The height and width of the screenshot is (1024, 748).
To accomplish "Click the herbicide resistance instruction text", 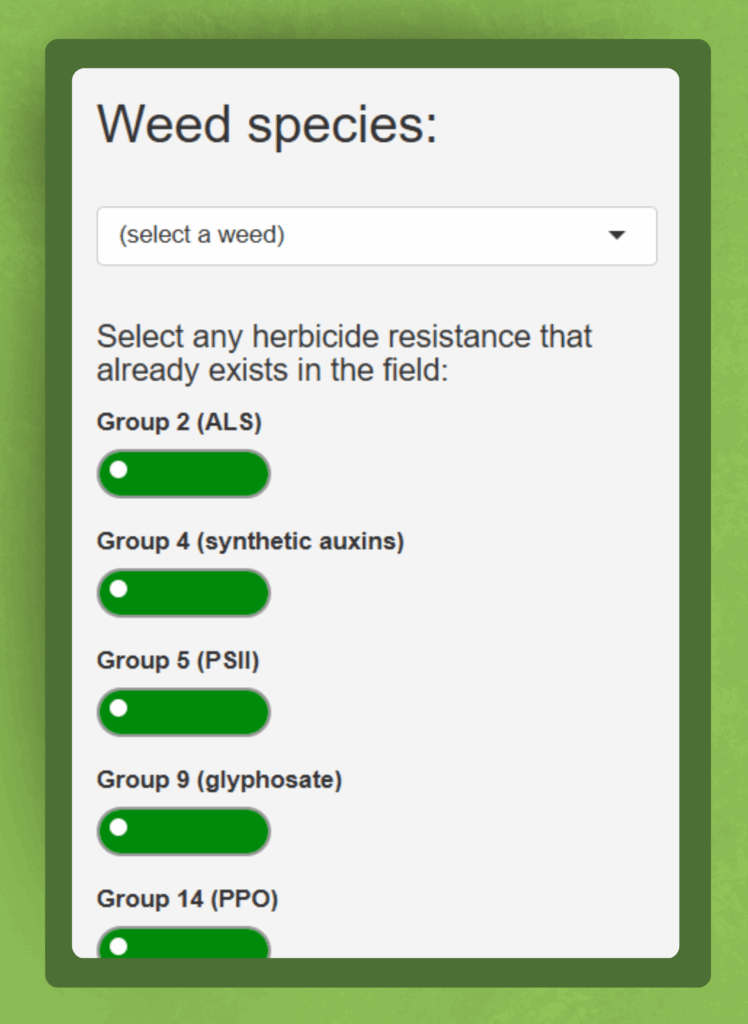I will coord(344,352).
